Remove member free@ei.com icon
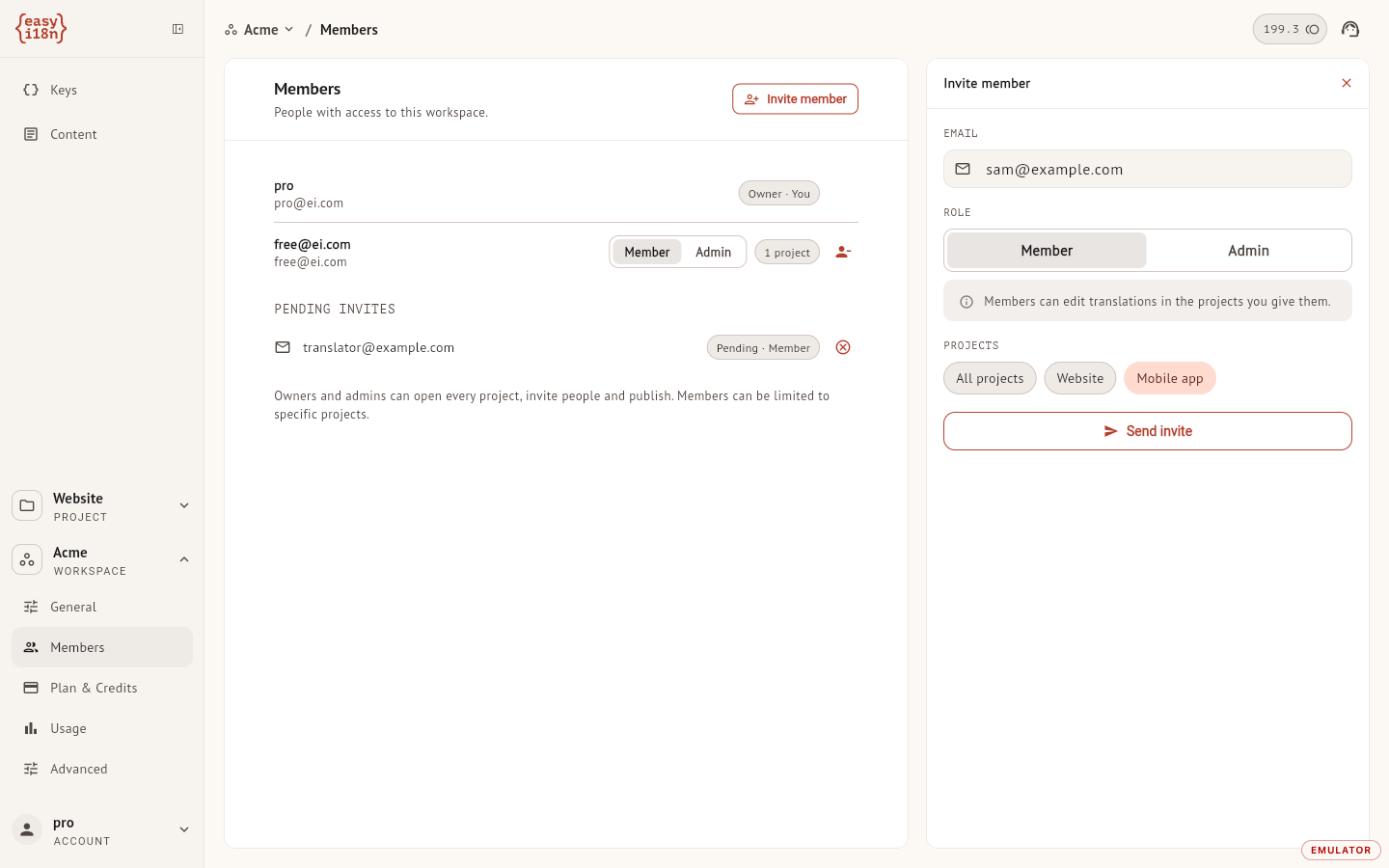Screen dimensions: 1389x868 coord(843,252)
